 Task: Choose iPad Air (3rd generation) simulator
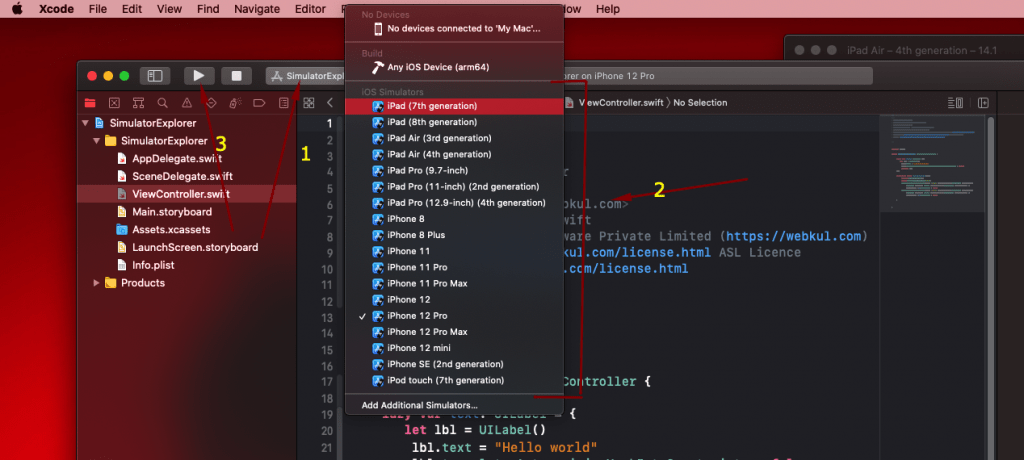click(454, 139)
